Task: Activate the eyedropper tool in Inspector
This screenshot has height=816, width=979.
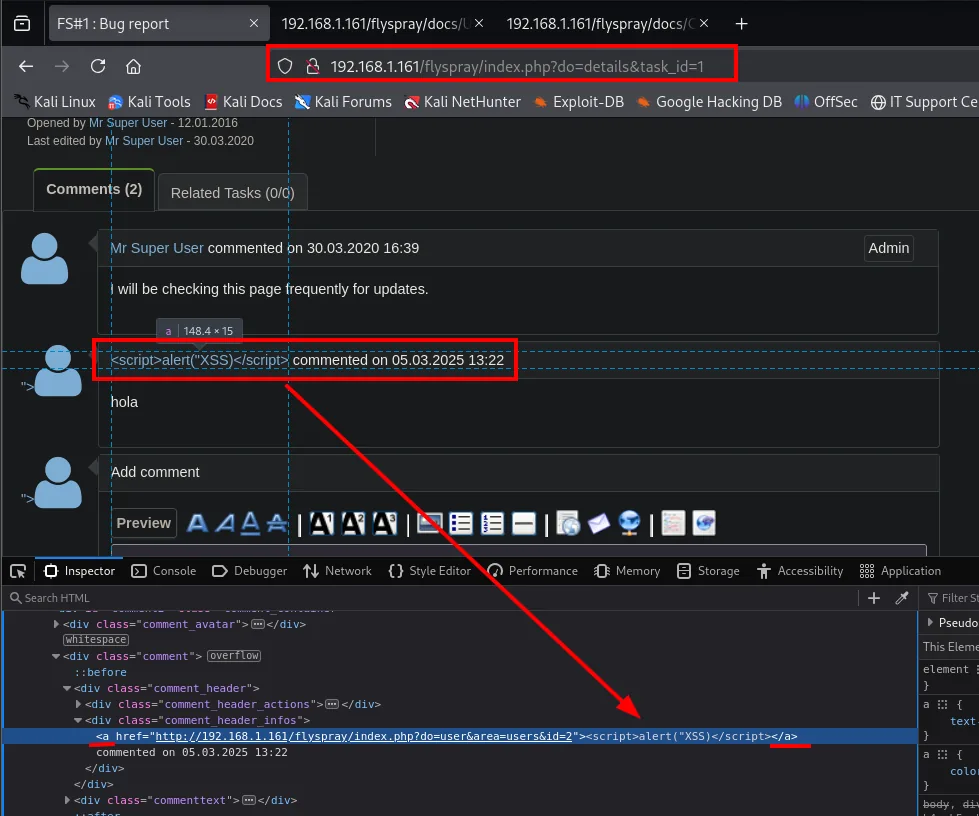Action: (x=902, y=598)
